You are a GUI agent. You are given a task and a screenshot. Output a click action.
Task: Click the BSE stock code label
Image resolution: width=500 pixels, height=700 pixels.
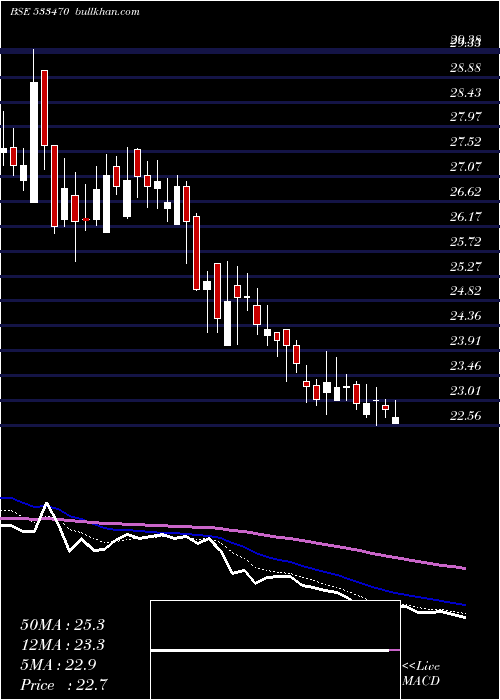[x=39, y=12]
